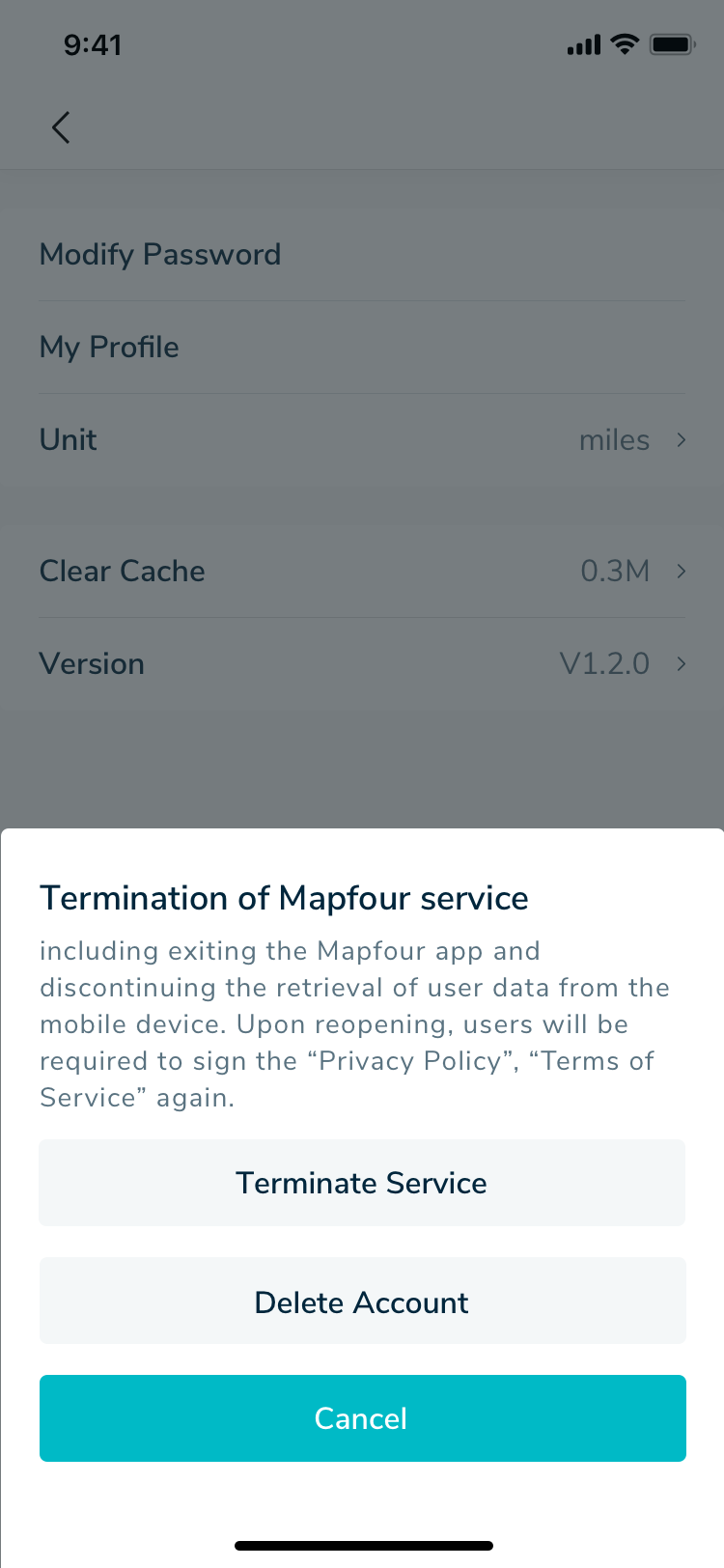Expand the Clear Cache row chevron
The height and width of the screenshot is (1568, 724).
682,572
